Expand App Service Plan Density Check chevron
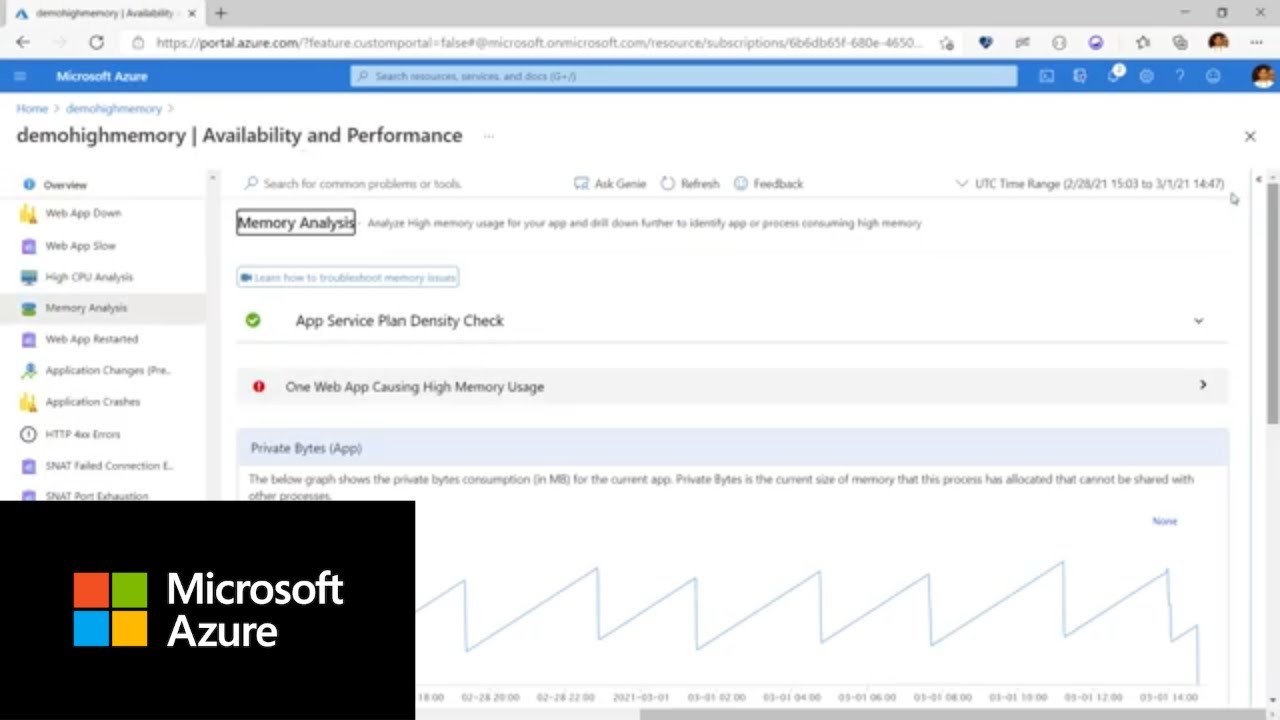1280x720 pixels. click(x=1198, y=321)
